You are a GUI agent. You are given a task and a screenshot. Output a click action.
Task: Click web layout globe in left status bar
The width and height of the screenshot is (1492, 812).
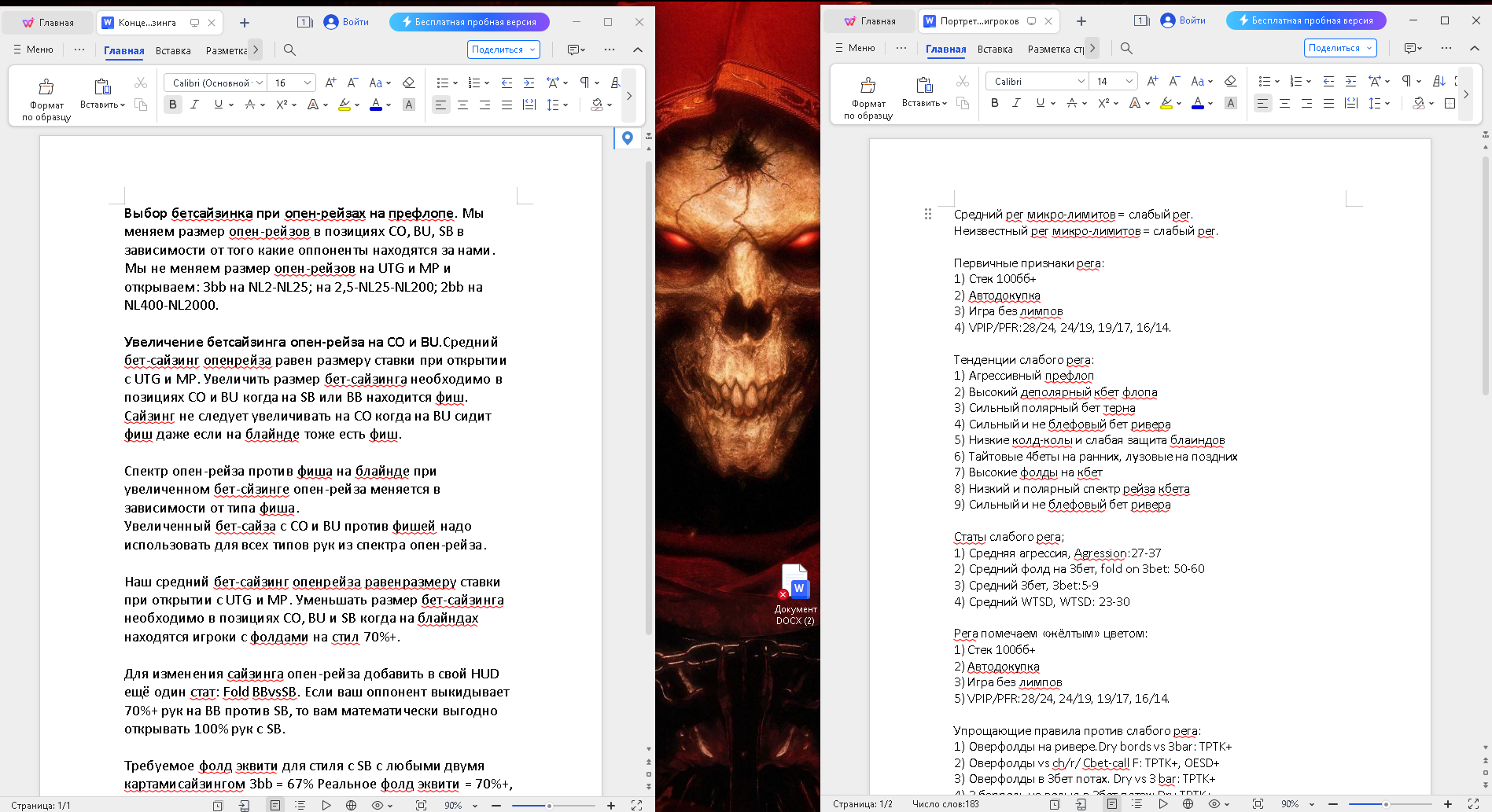[x=351, y=805]
